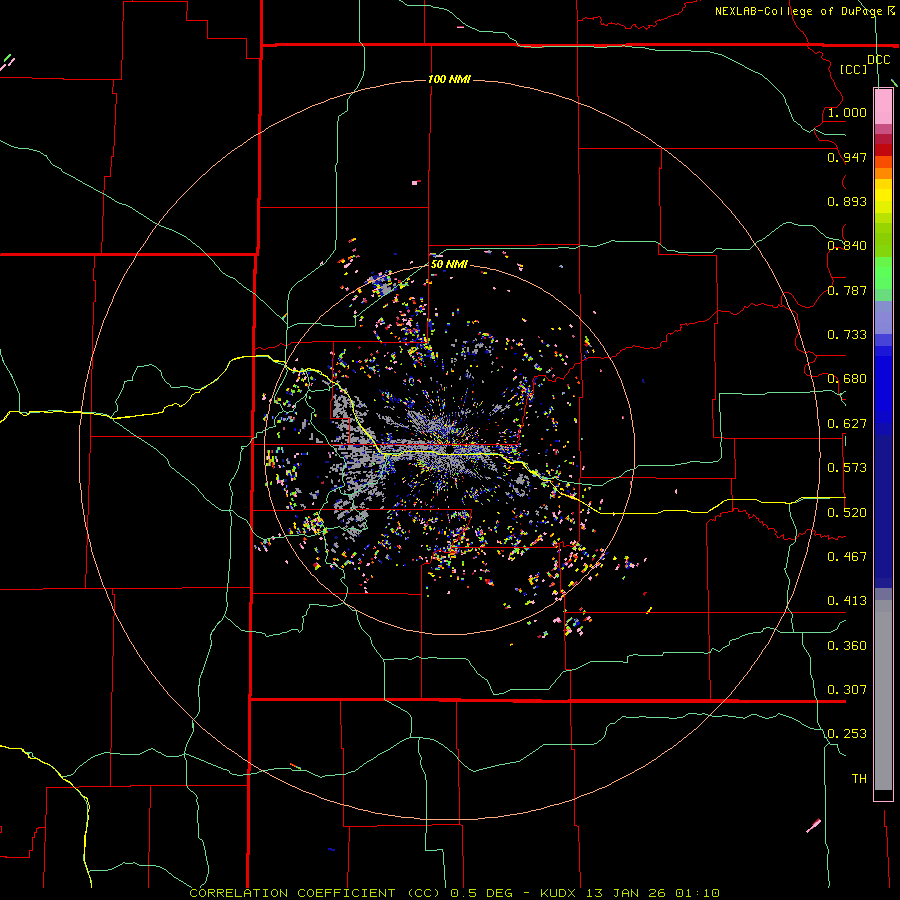Click the 0.627 legend value

click(847, 424)
